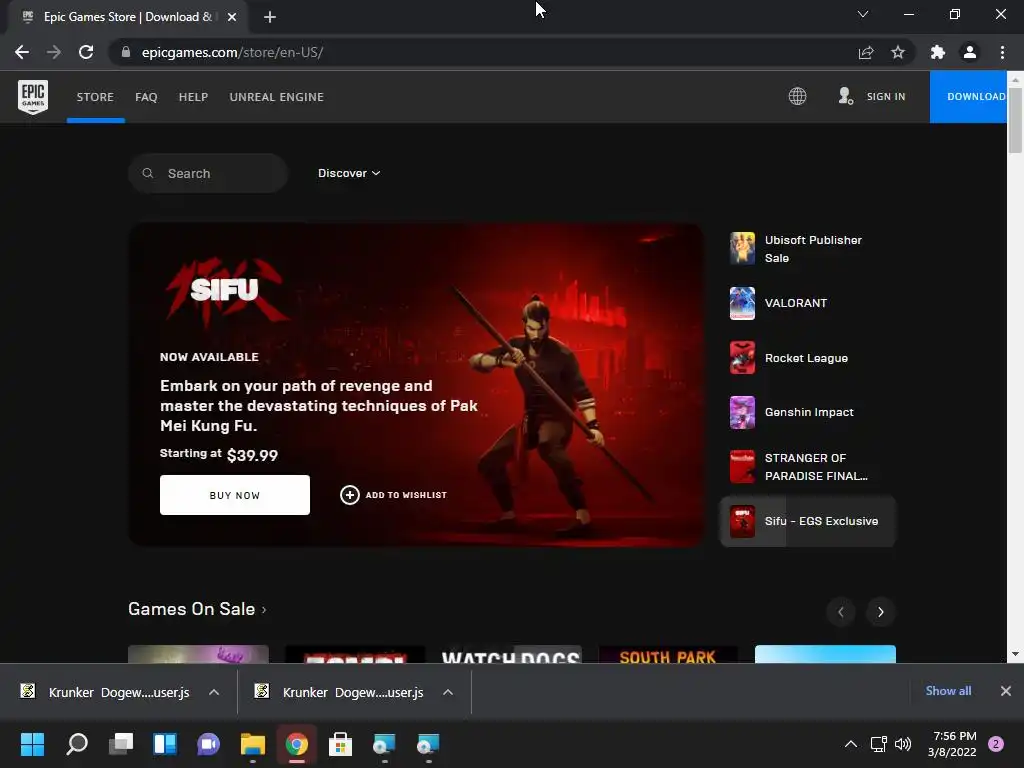
Task: Select STRANGER OF PARADISE FINAL... item
Action: pyautogui.click(x=807, y=467)
